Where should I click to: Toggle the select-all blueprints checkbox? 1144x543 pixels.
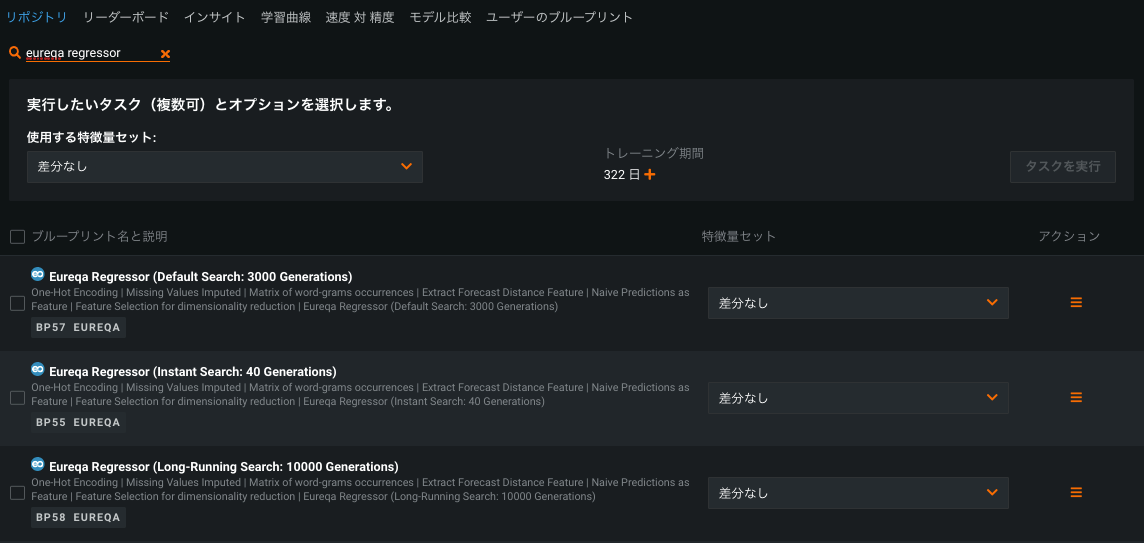[18, 236]
